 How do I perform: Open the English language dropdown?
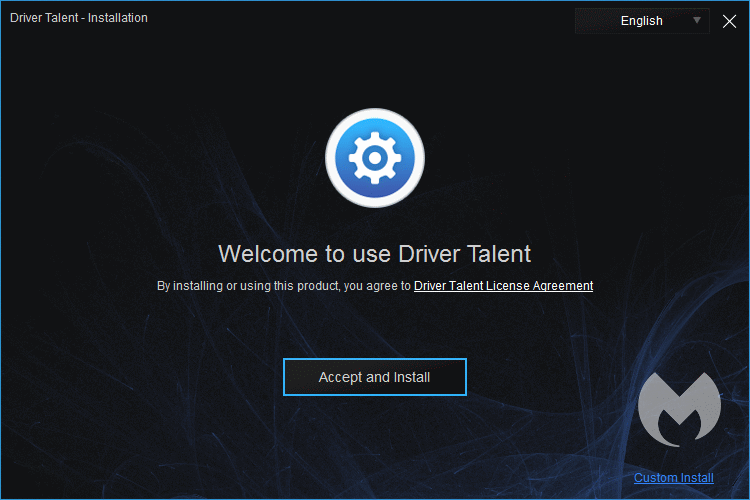642,21
